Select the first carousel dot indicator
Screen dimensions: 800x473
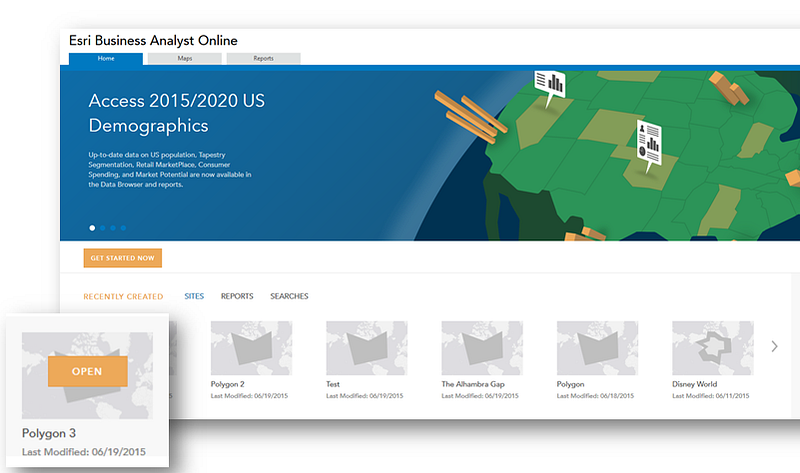pyautogui.click(x=92, y=228)
